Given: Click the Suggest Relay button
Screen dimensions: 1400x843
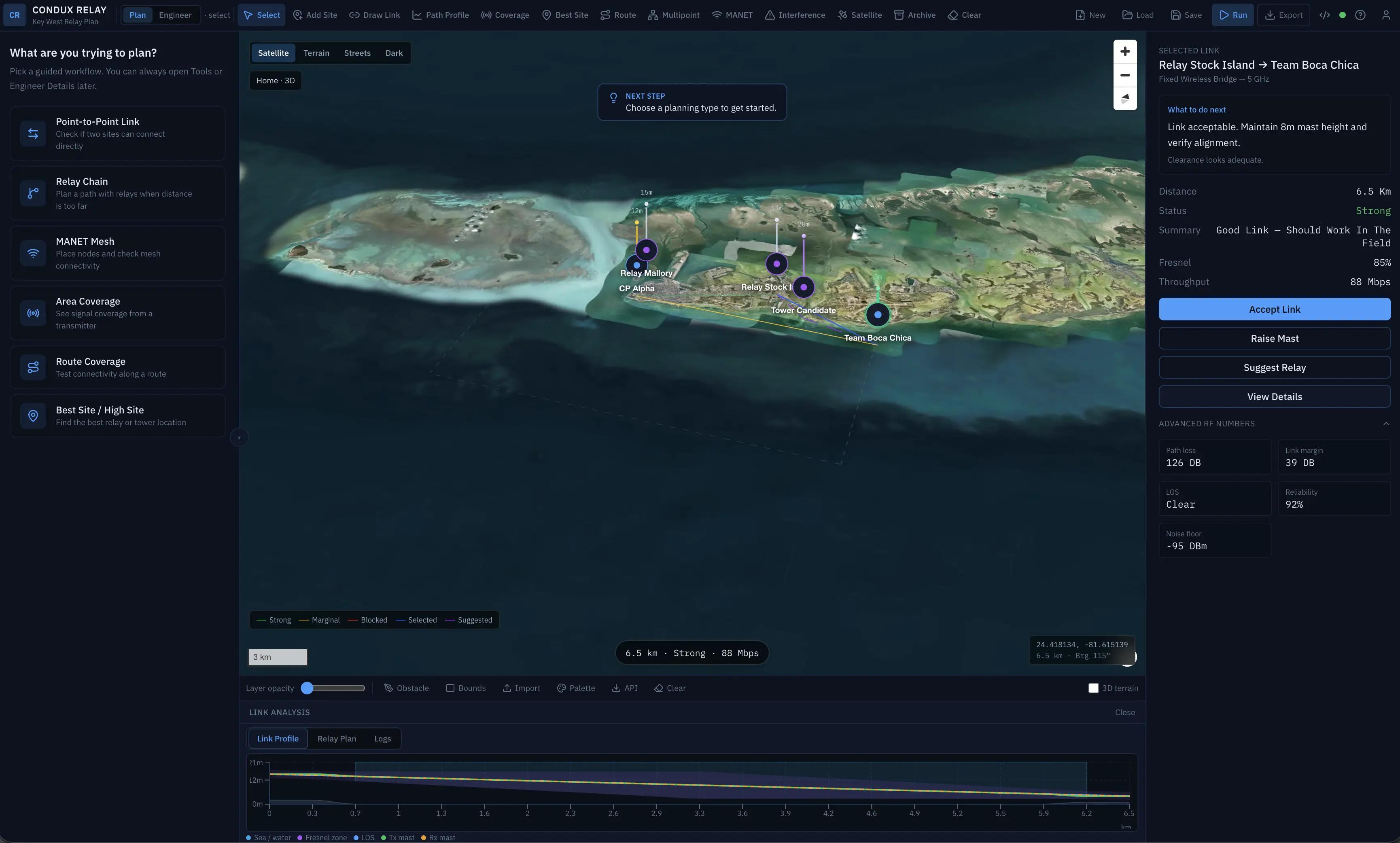Looking at the screenshot, I should 1275,368.
